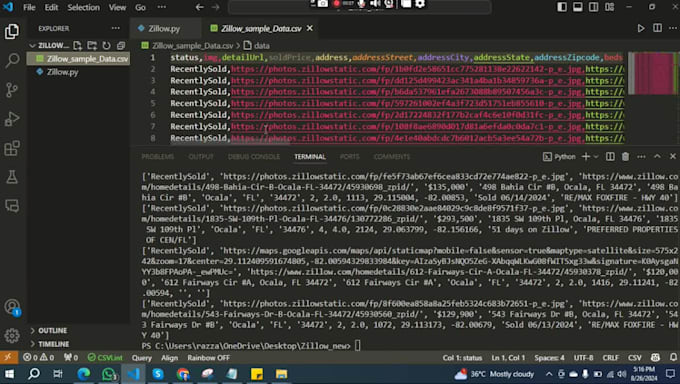This screenshot has height=384, width=680.
Task: Change CRLF end of line sequence
Action: pyautogui.click(x=610, y=358)
